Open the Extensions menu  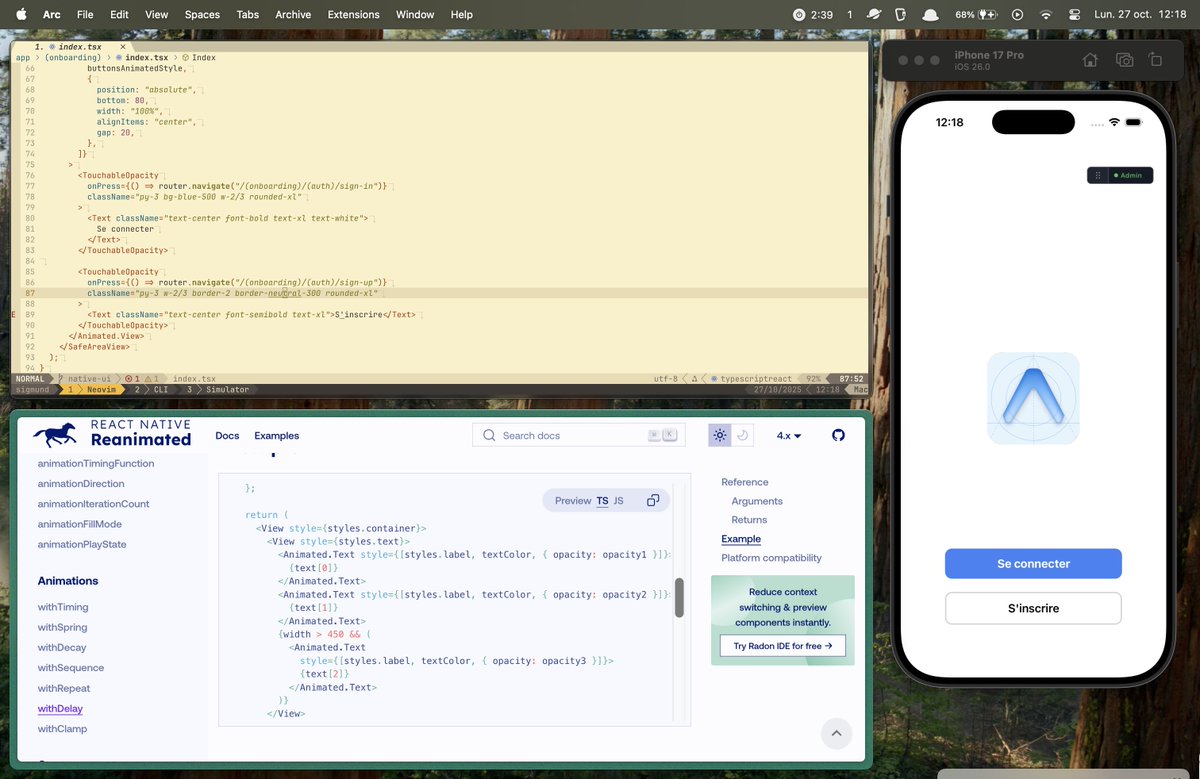tap(353, 15)
